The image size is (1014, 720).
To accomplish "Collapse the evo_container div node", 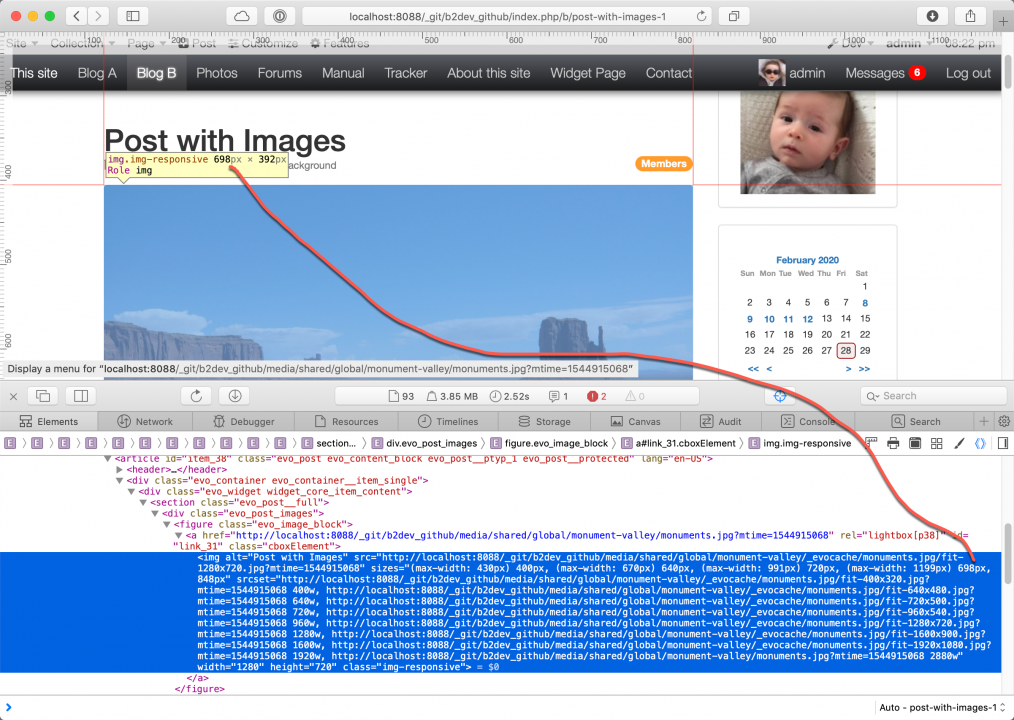I will click(x=119, y=481).
